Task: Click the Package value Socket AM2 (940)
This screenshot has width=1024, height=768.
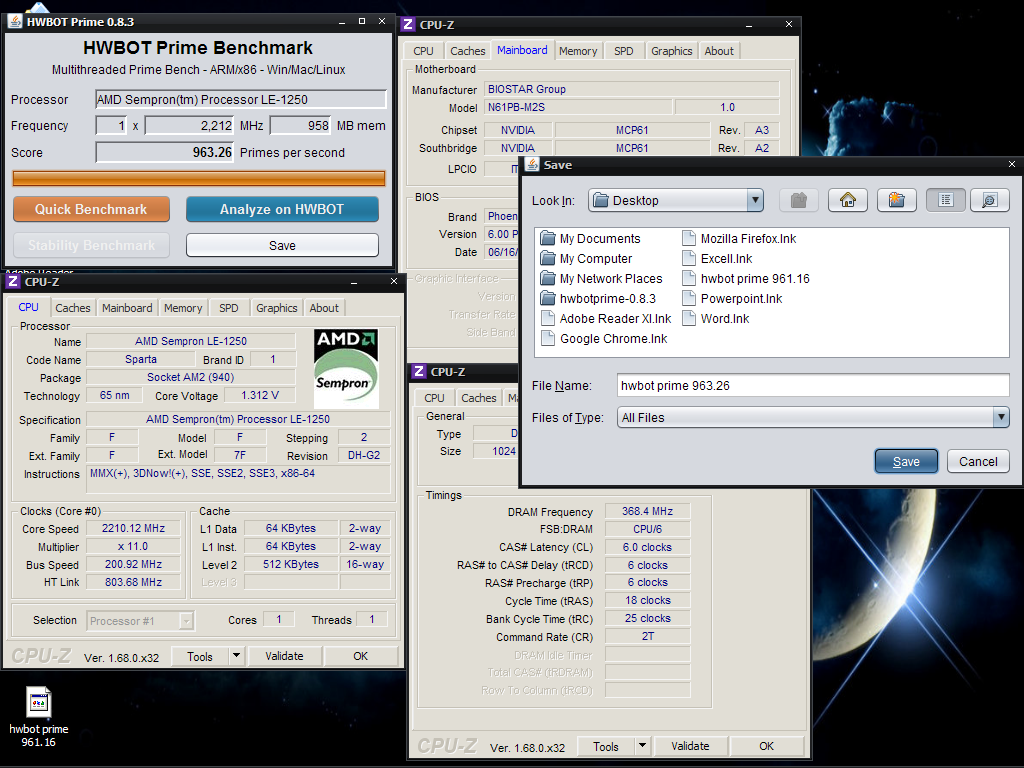Action: [x=191, y=377]
